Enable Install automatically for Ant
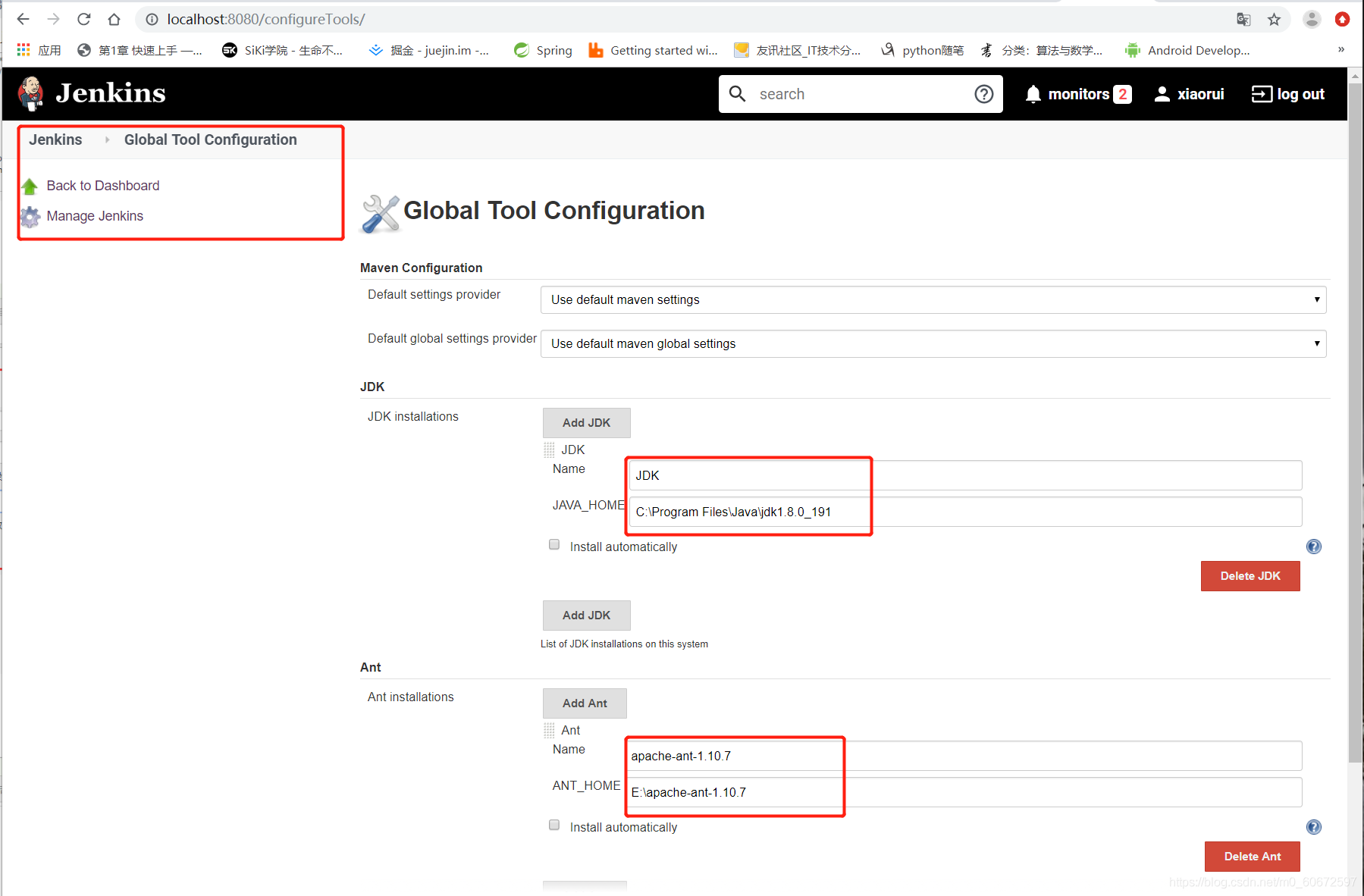The width and height of the screenshot is (1364, 896). click(554, 826)
